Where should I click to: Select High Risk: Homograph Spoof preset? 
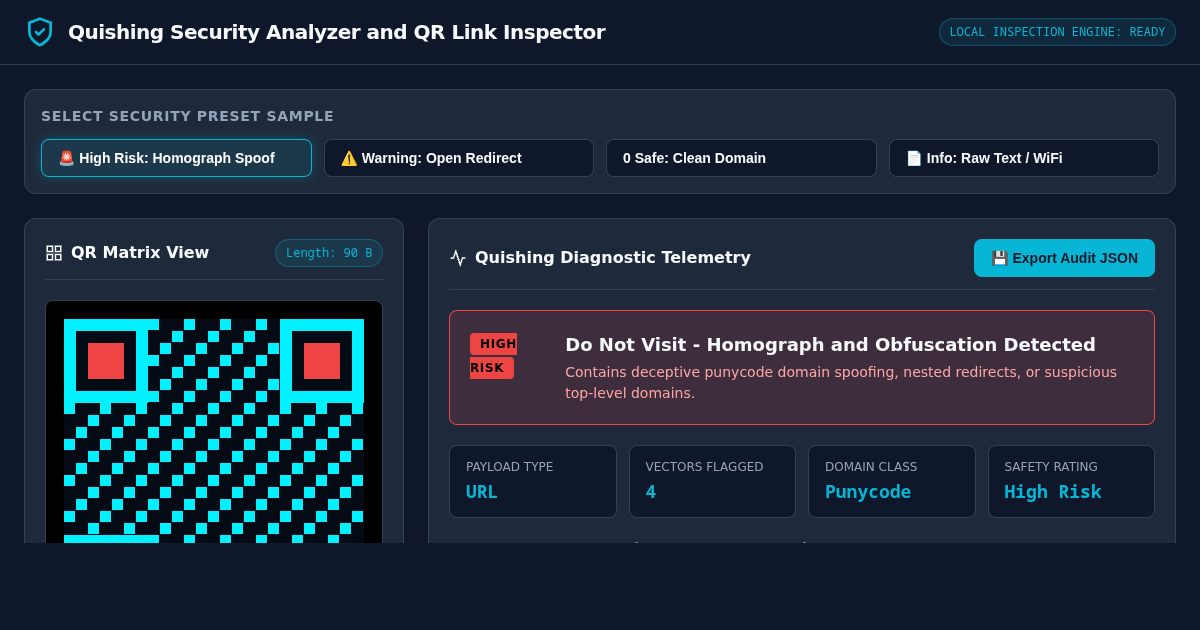pos(176,158)
